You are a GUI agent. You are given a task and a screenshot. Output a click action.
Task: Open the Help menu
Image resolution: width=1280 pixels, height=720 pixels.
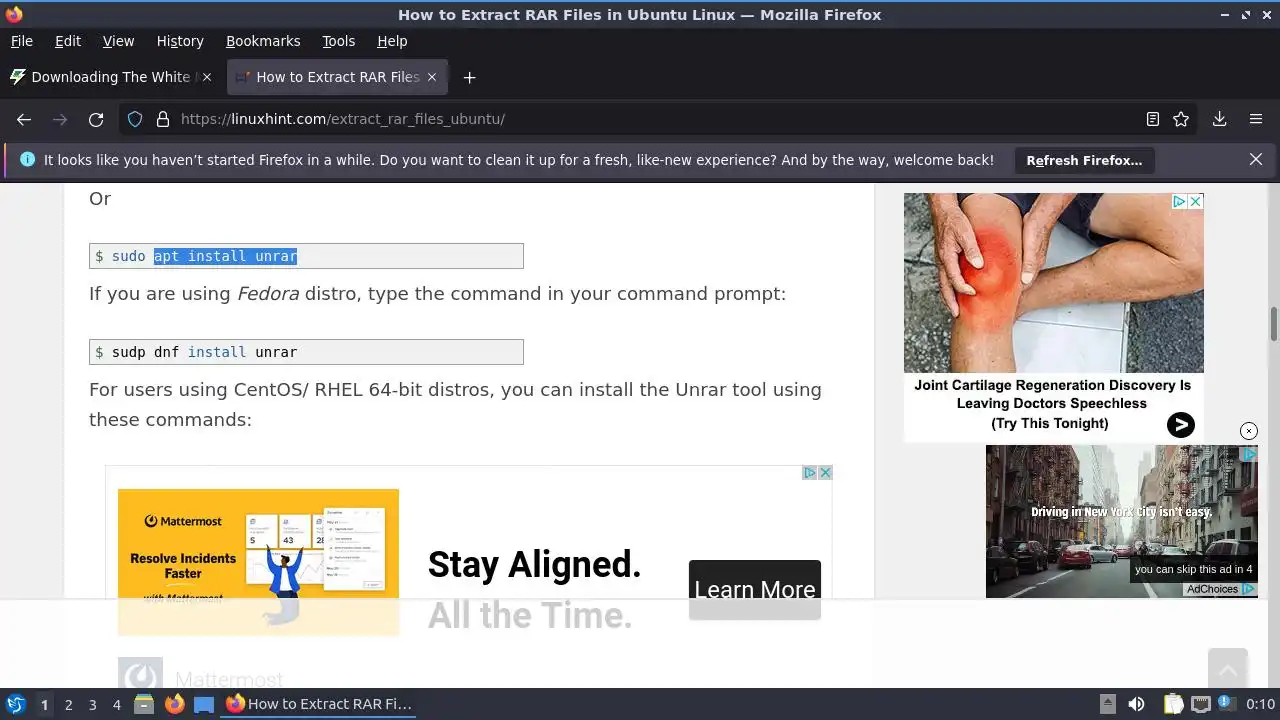click(392, 41)
